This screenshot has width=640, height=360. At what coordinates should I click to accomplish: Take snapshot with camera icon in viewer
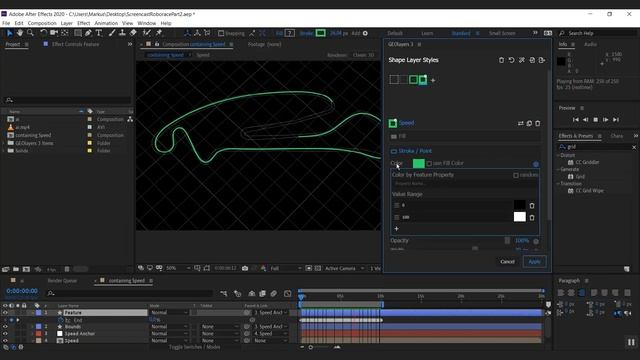pos(245,269)
